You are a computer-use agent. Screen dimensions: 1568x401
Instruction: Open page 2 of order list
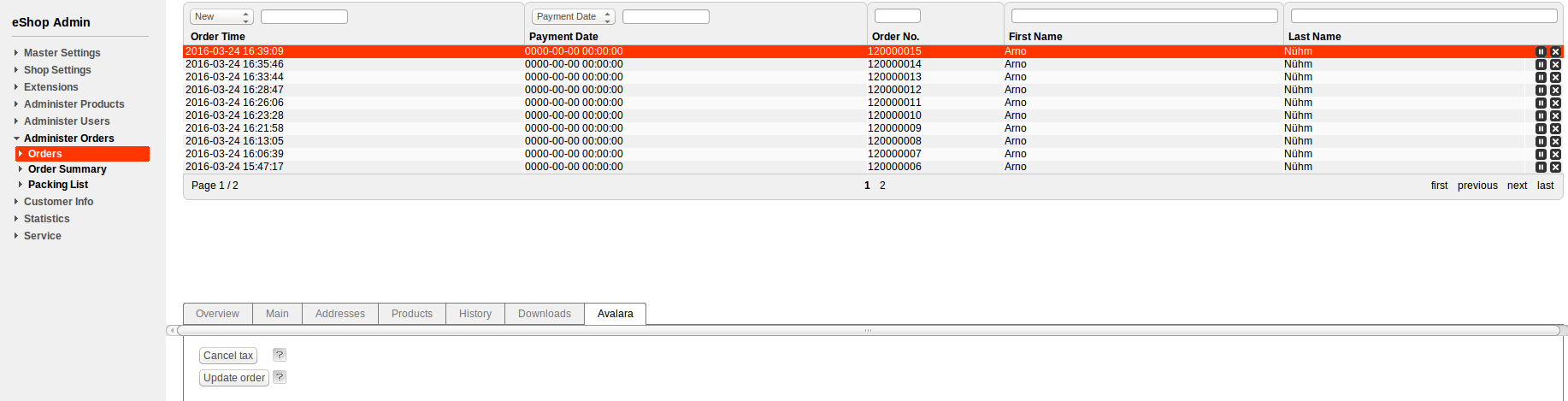882,186
